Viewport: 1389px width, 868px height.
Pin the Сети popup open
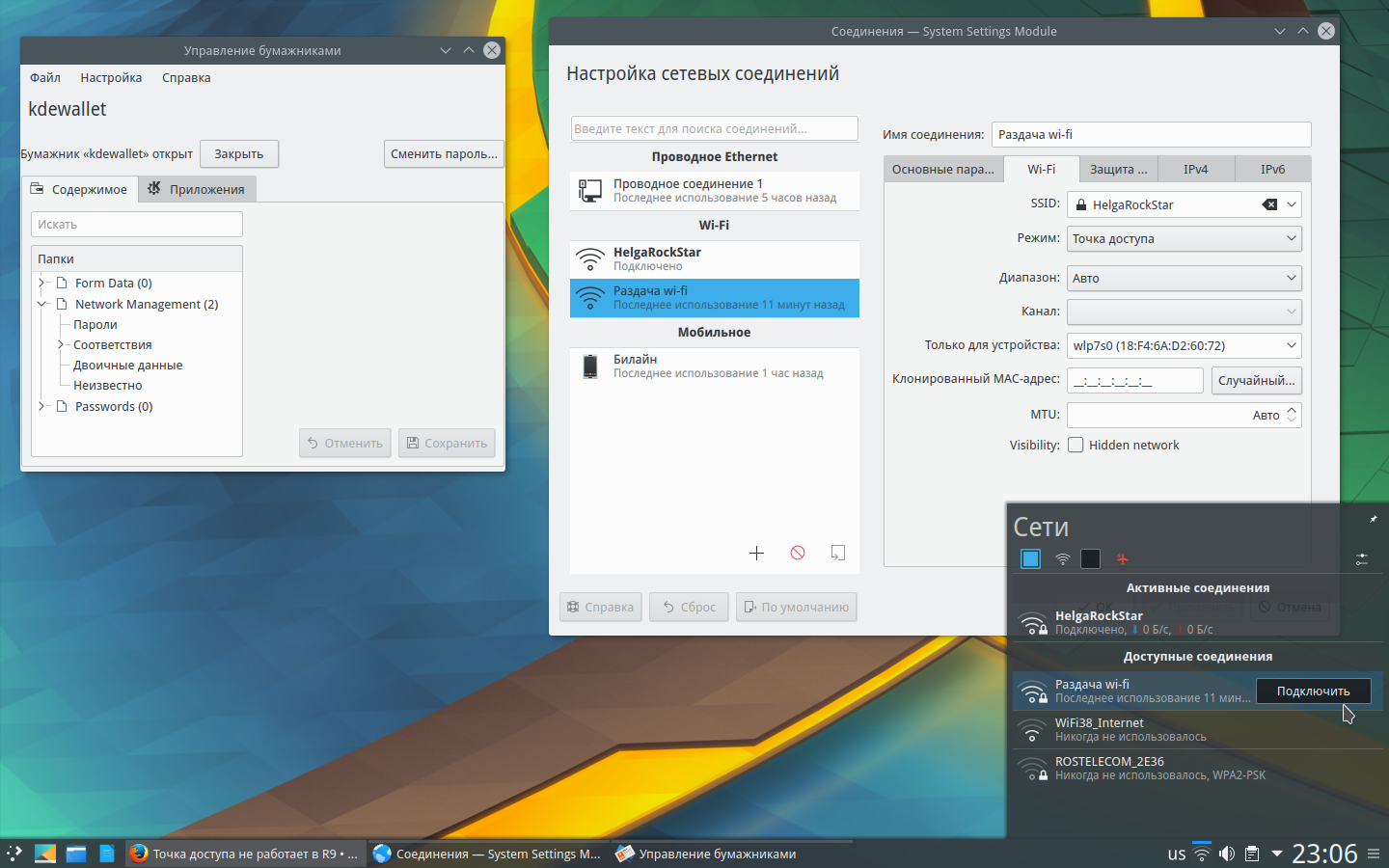(x=1373, y=519)
